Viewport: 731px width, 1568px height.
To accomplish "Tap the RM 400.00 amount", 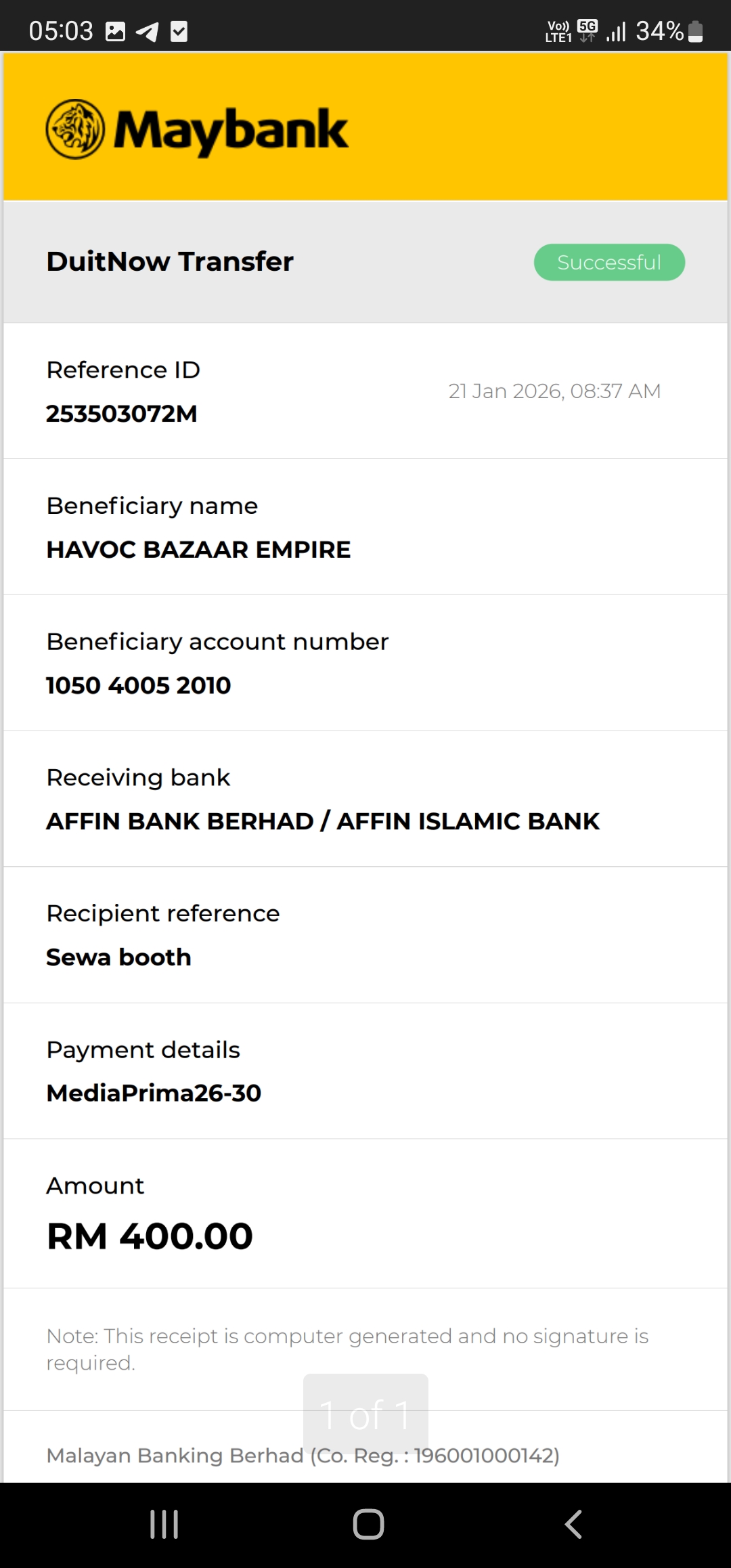I will tap(150, 1236).
